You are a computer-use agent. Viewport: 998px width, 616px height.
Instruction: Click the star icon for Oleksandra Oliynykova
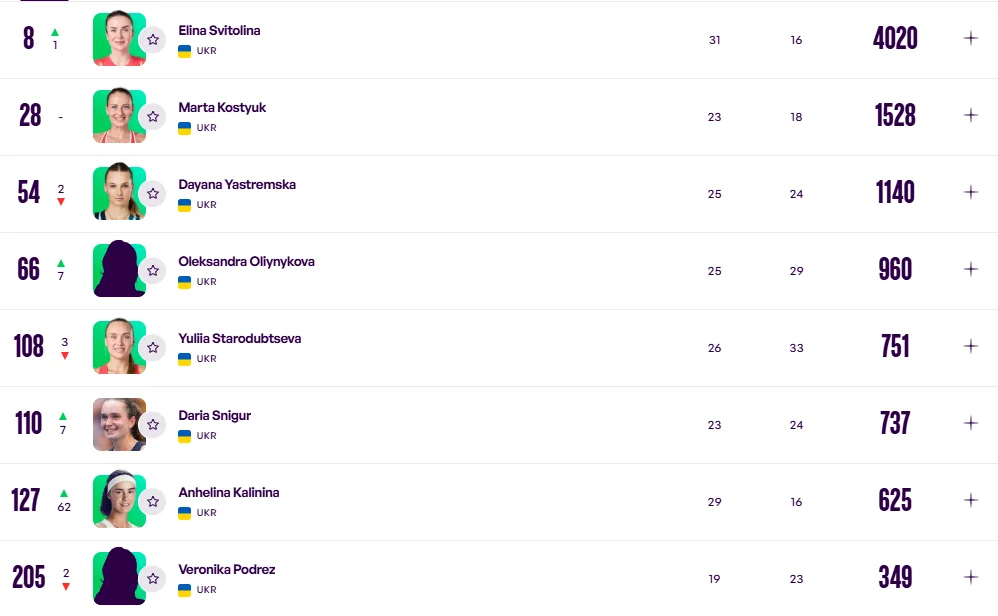[153, 271]
